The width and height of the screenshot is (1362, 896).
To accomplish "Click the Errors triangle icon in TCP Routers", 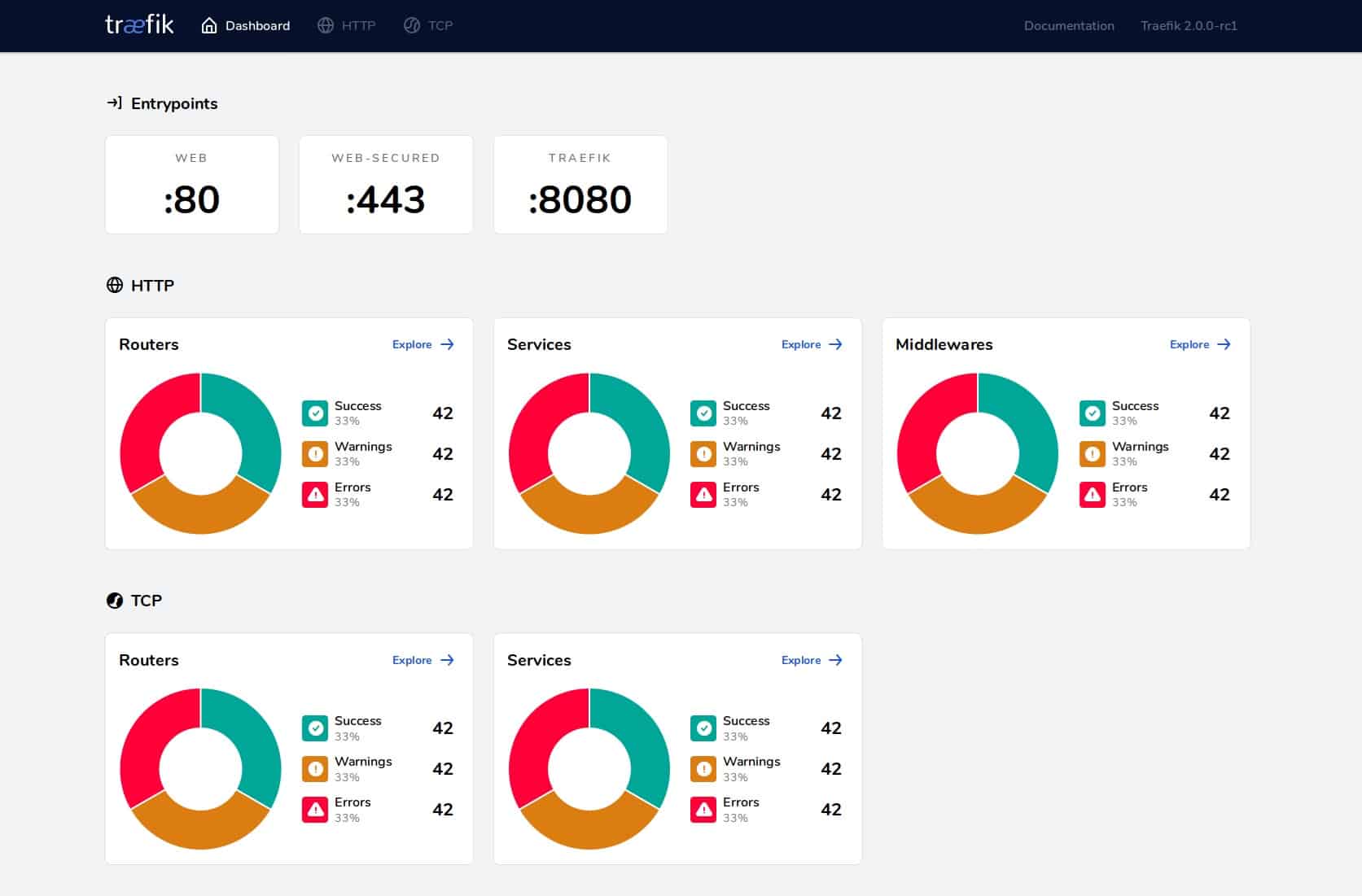I will (x=315, y=810).
